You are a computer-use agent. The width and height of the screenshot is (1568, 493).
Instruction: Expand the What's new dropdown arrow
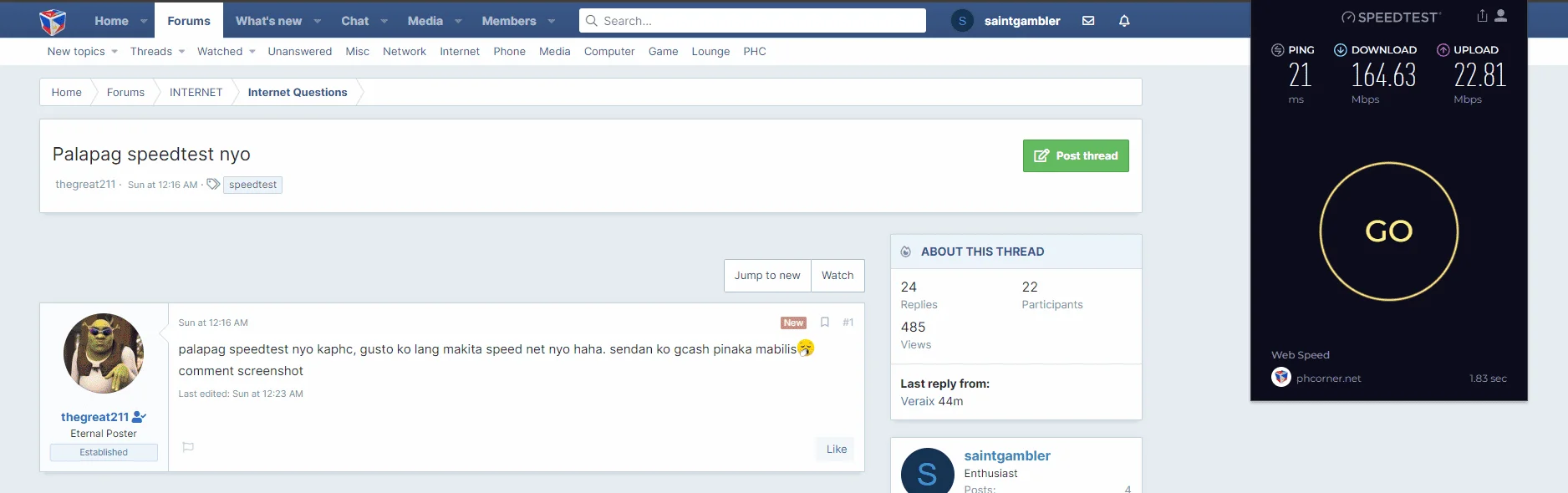318,22
